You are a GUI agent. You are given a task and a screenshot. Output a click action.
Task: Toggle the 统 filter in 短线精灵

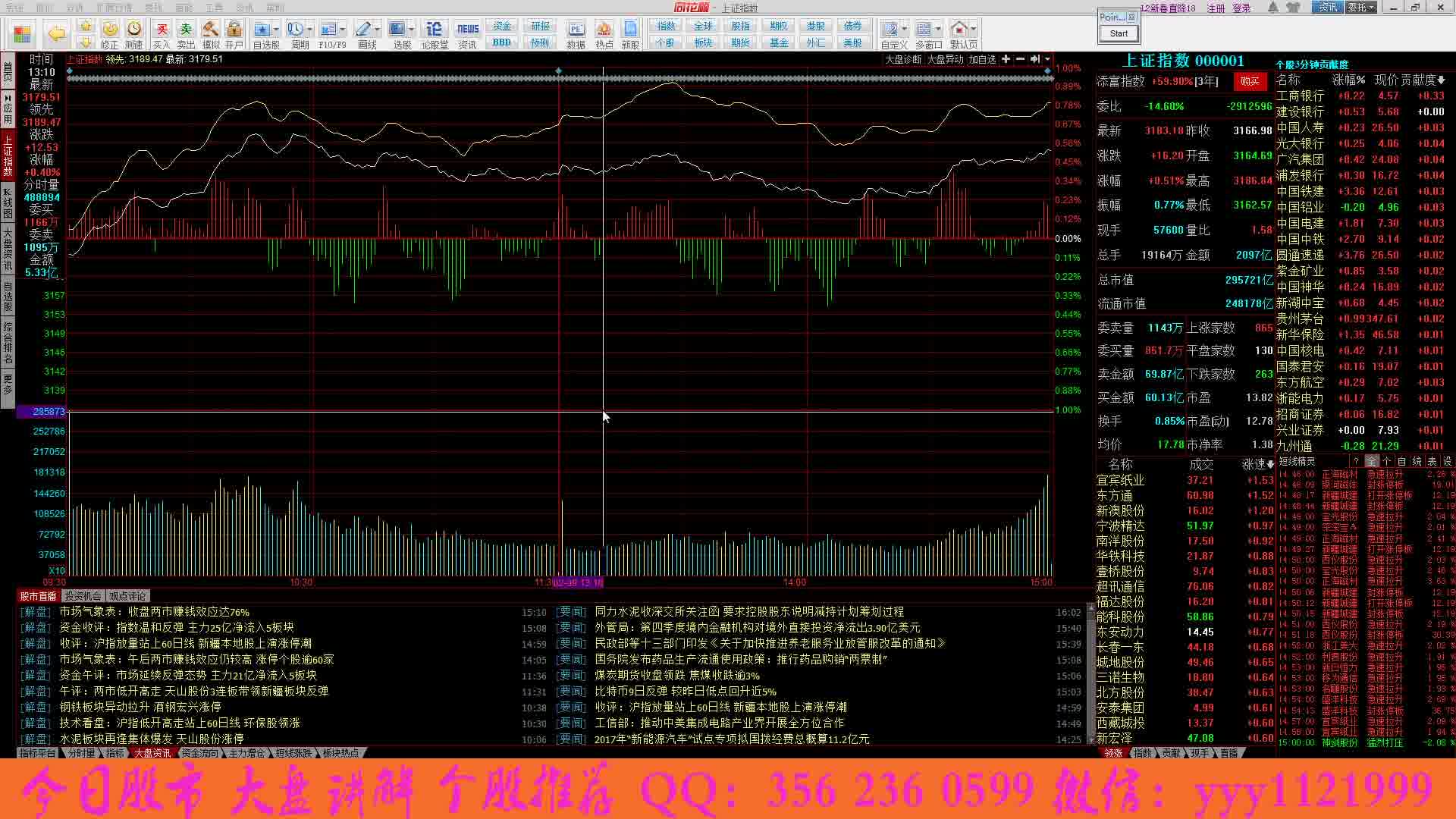[x=1417, y=461]
